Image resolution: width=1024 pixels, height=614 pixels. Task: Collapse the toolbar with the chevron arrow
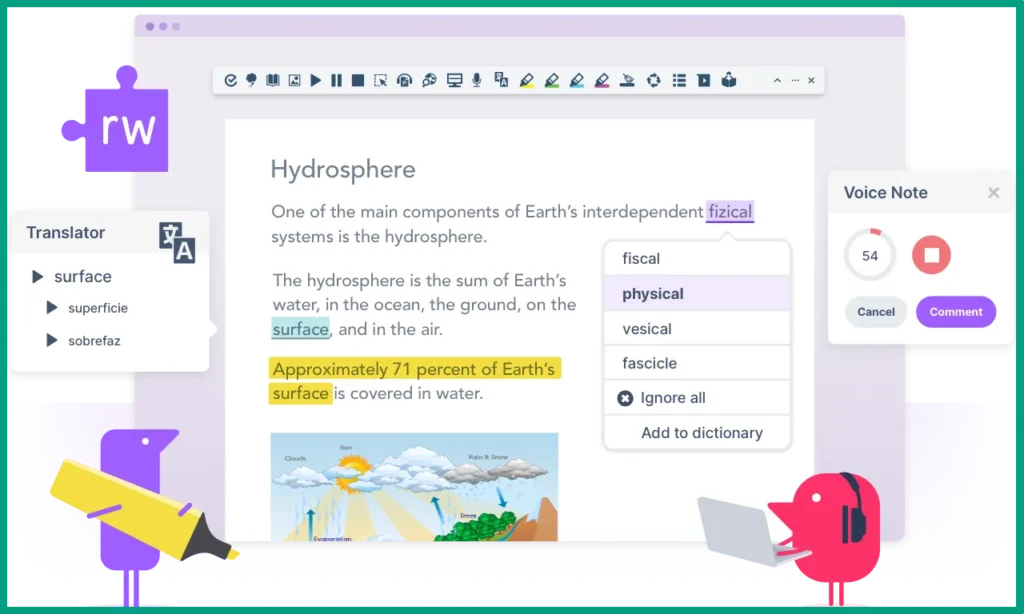pos(777,80)
